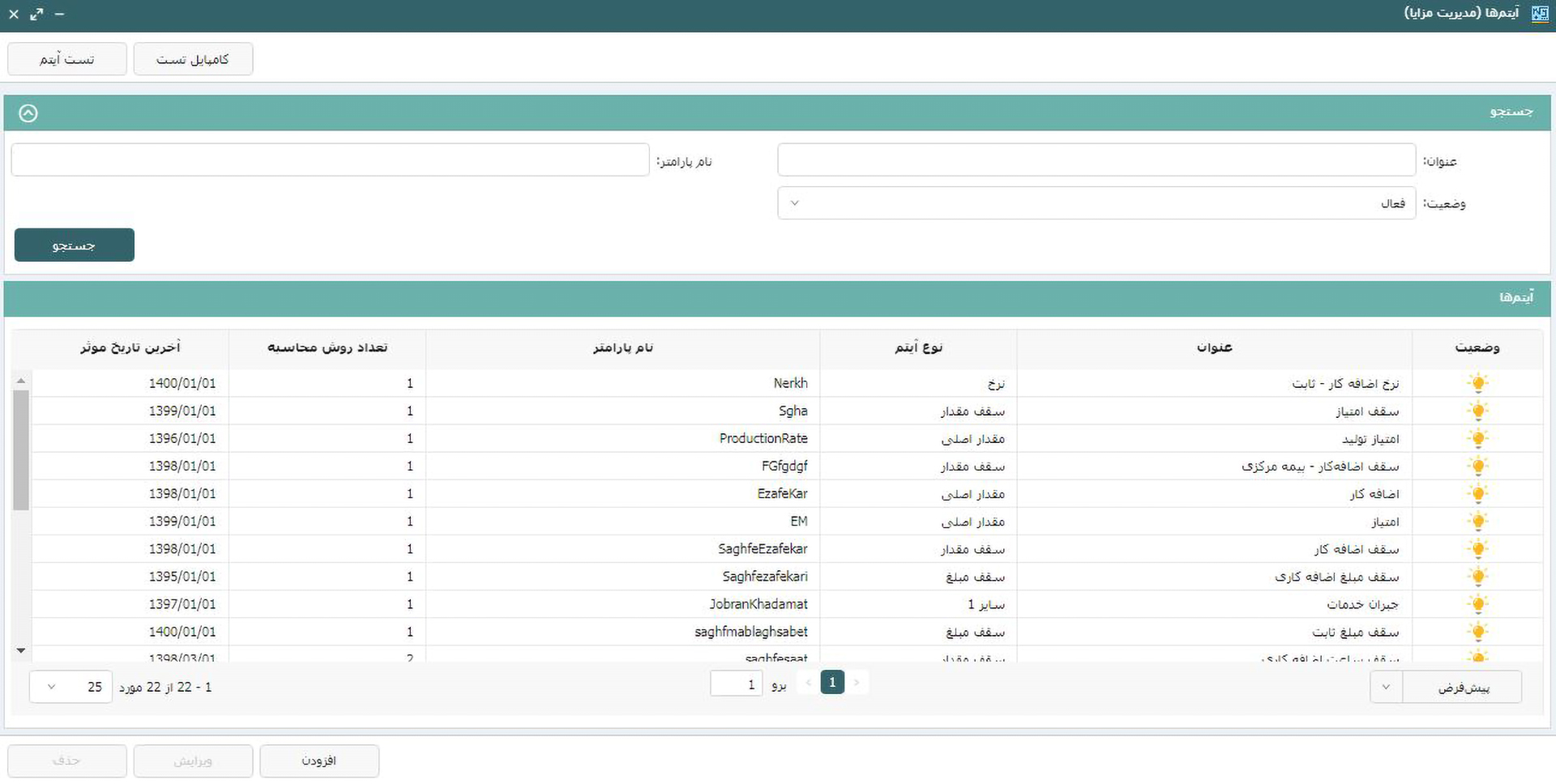Click the lightbulb status icon for EzafeKar row
Viewport: 1556px width, 784px height.
[1477, 493]
